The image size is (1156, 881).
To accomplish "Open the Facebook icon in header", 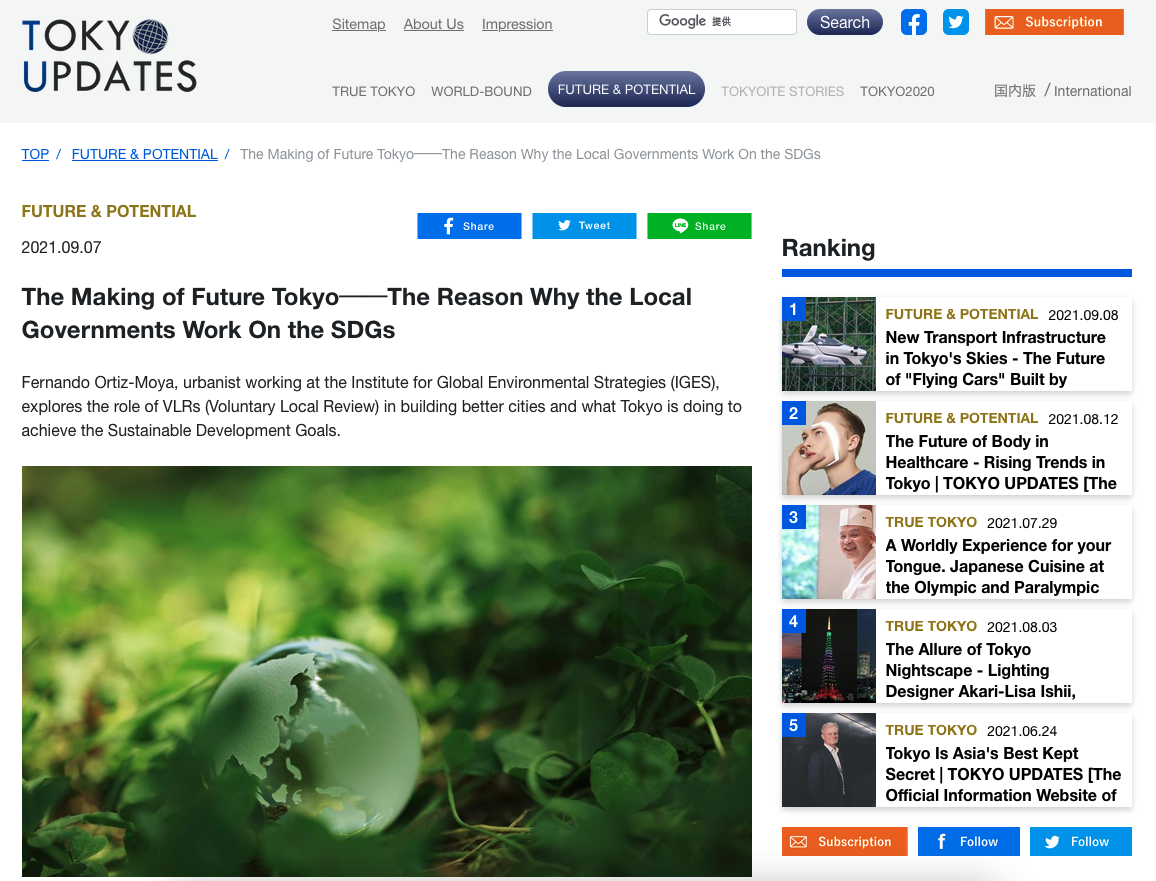I will [x=913, y=22].
